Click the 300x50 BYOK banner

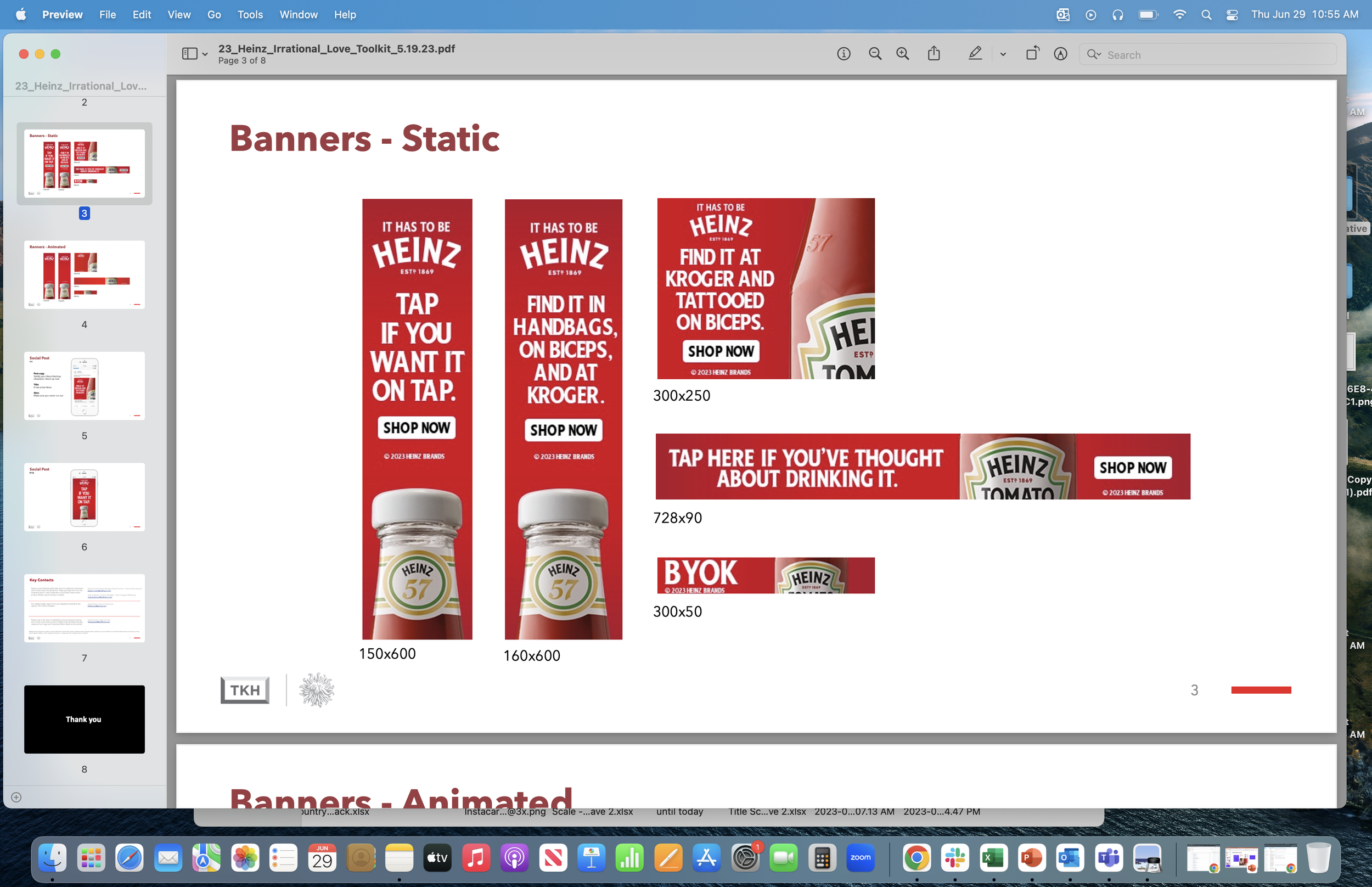766,575
